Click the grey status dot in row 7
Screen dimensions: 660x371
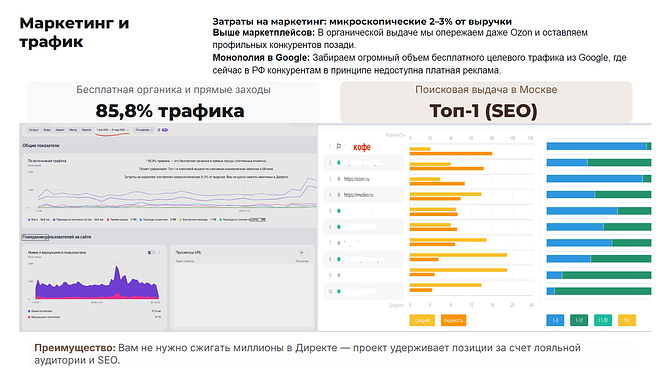point(339,243)
